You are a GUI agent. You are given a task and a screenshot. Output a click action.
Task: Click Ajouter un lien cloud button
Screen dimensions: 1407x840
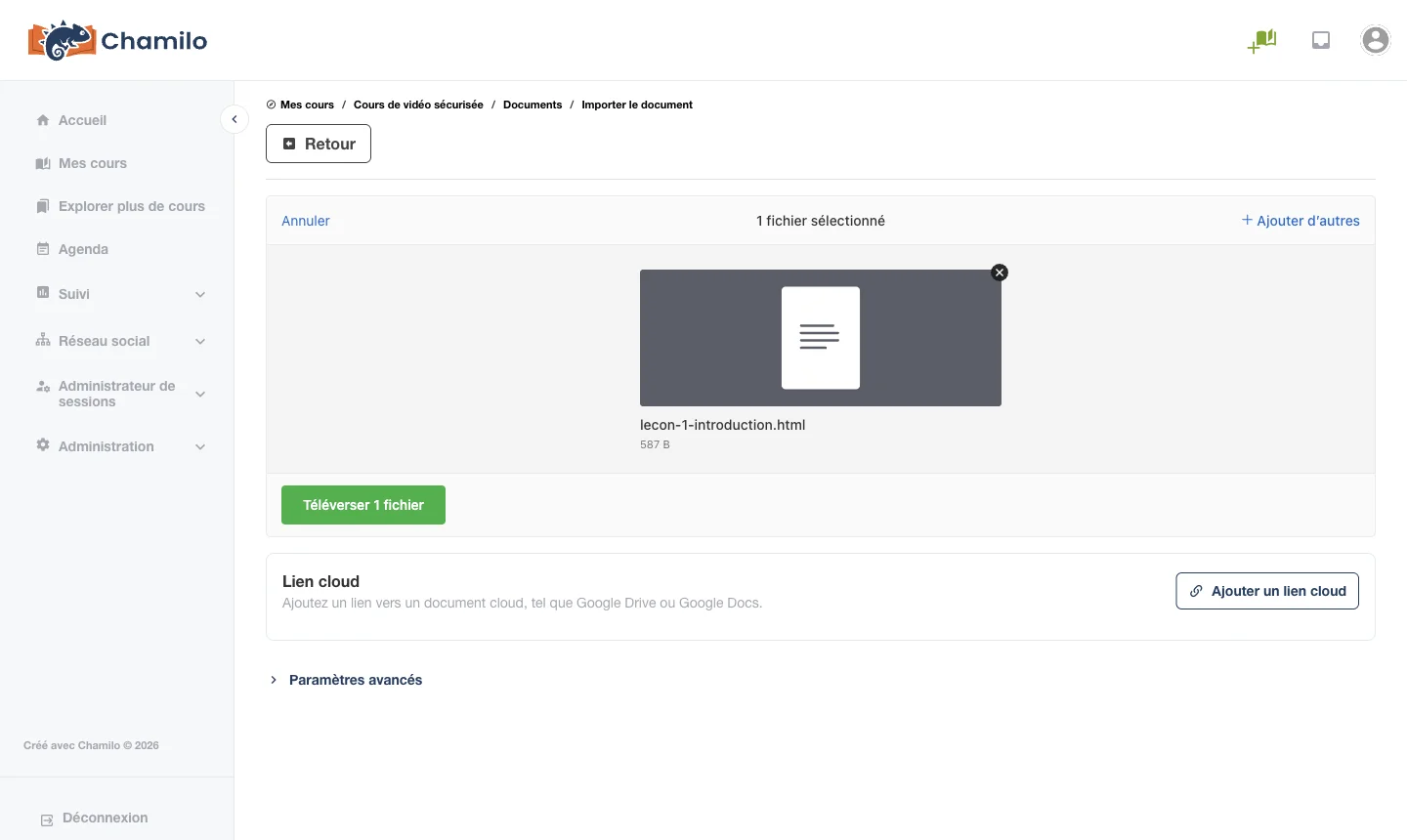1267,591
